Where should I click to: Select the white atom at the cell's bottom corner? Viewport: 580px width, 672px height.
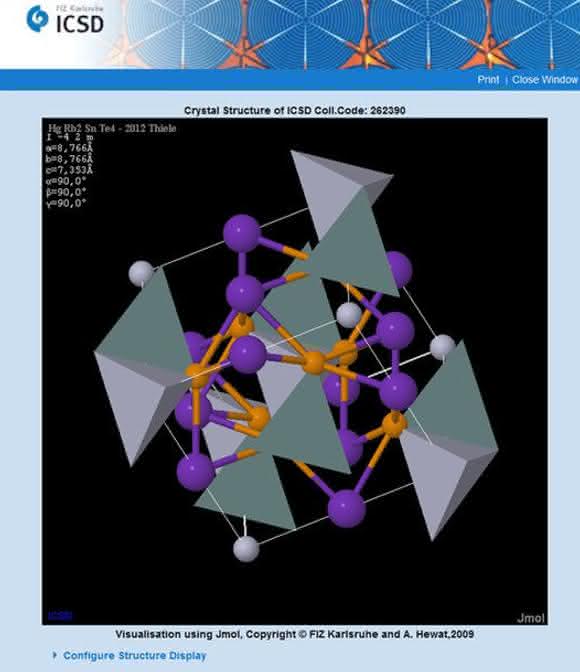pyautogui.click(x=246, y=549)
